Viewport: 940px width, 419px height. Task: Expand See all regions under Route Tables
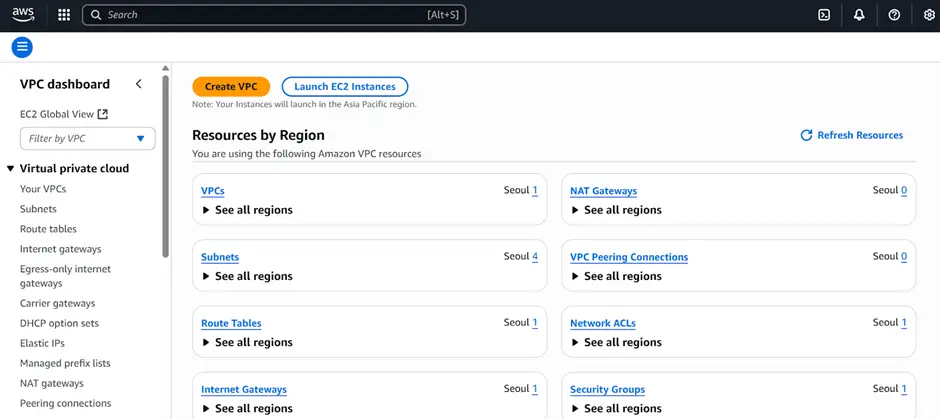pos(247,342)
